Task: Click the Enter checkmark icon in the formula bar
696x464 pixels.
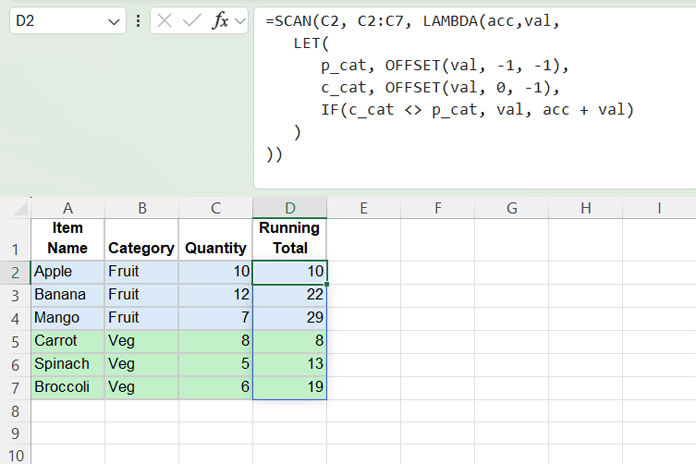Action: 192,20
